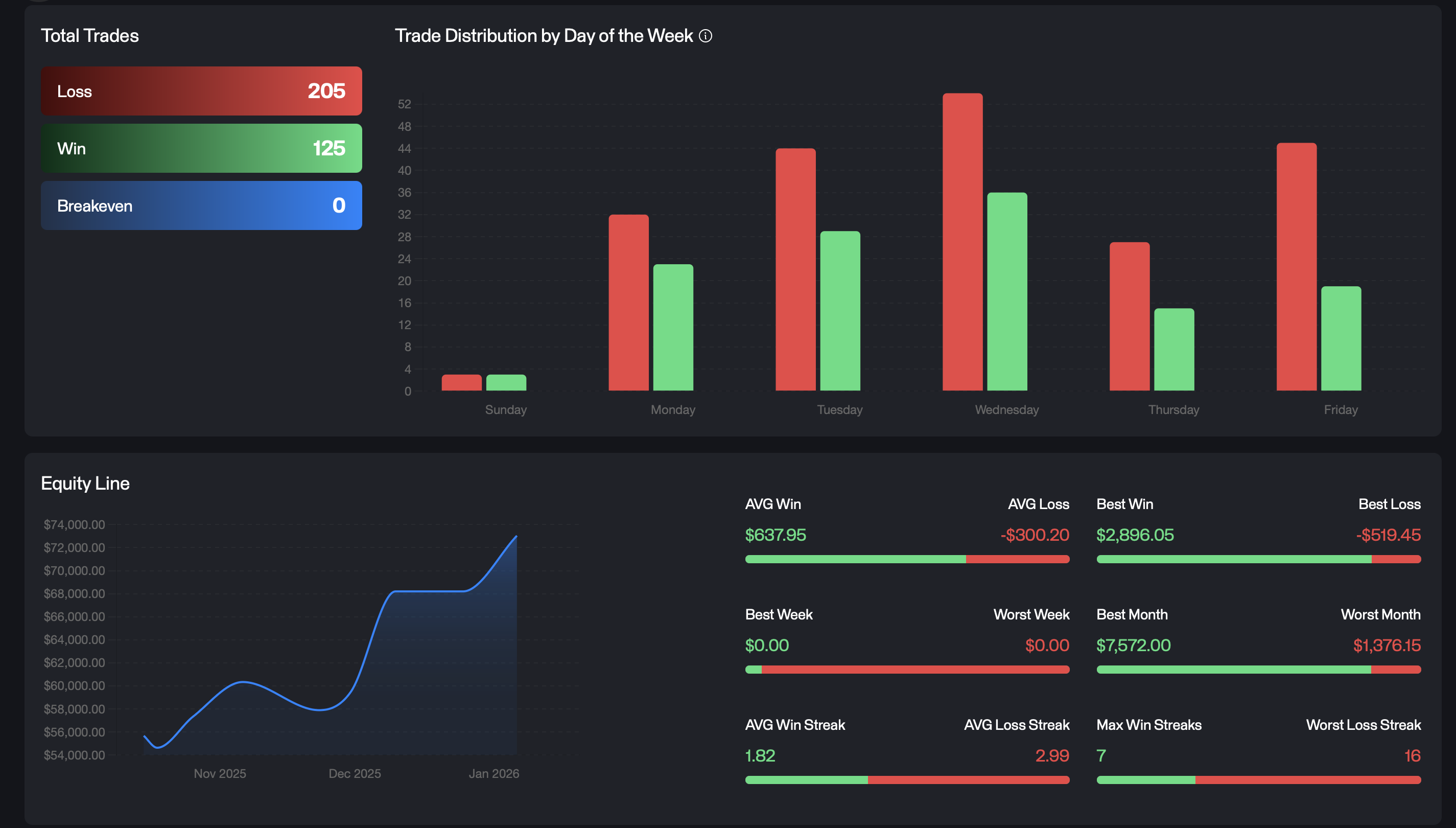Click Monday's red loss bar
Screen dimensions: 1456x828
(x=628, y=302)
